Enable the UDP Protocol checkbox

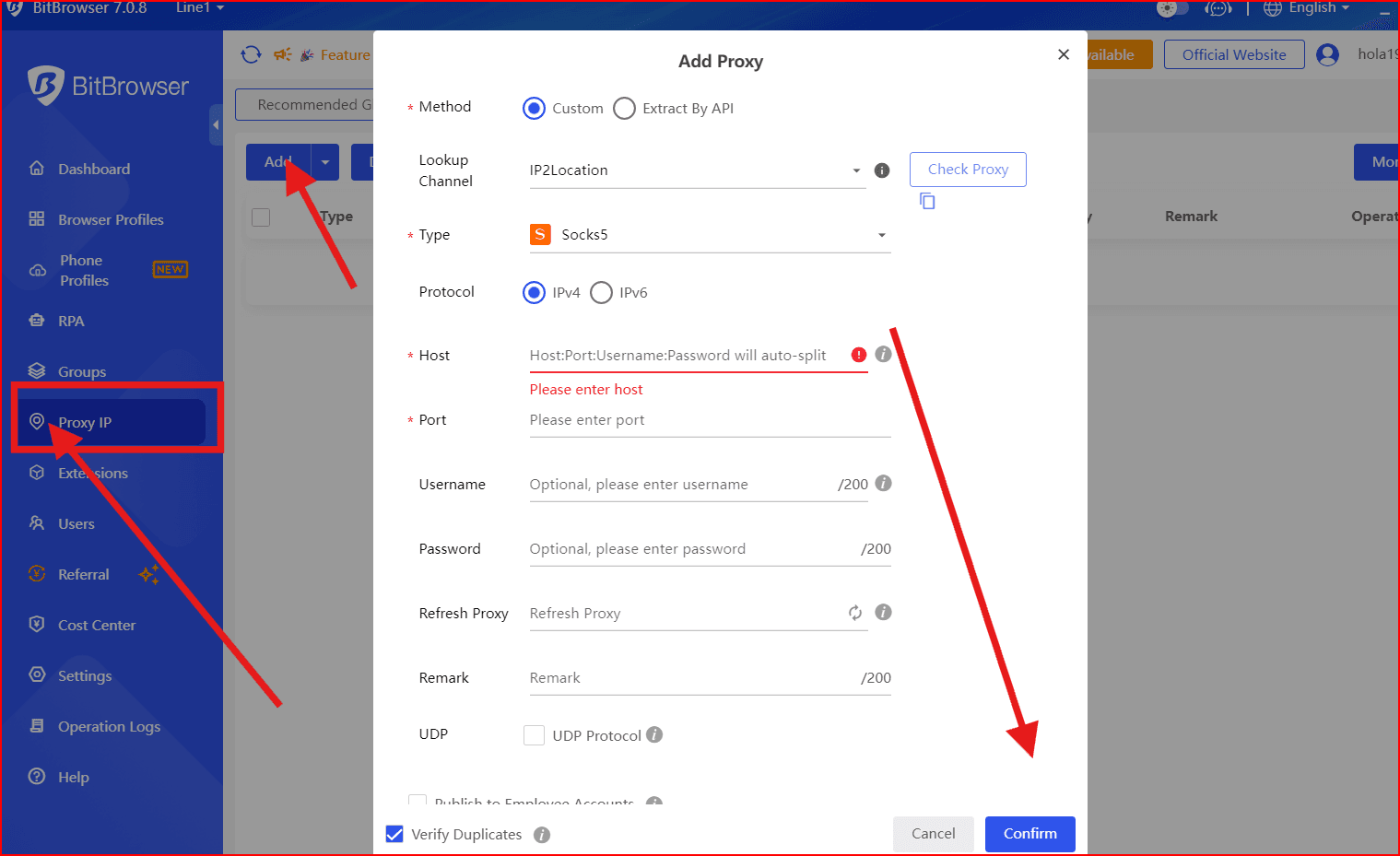tap(534, 735)
